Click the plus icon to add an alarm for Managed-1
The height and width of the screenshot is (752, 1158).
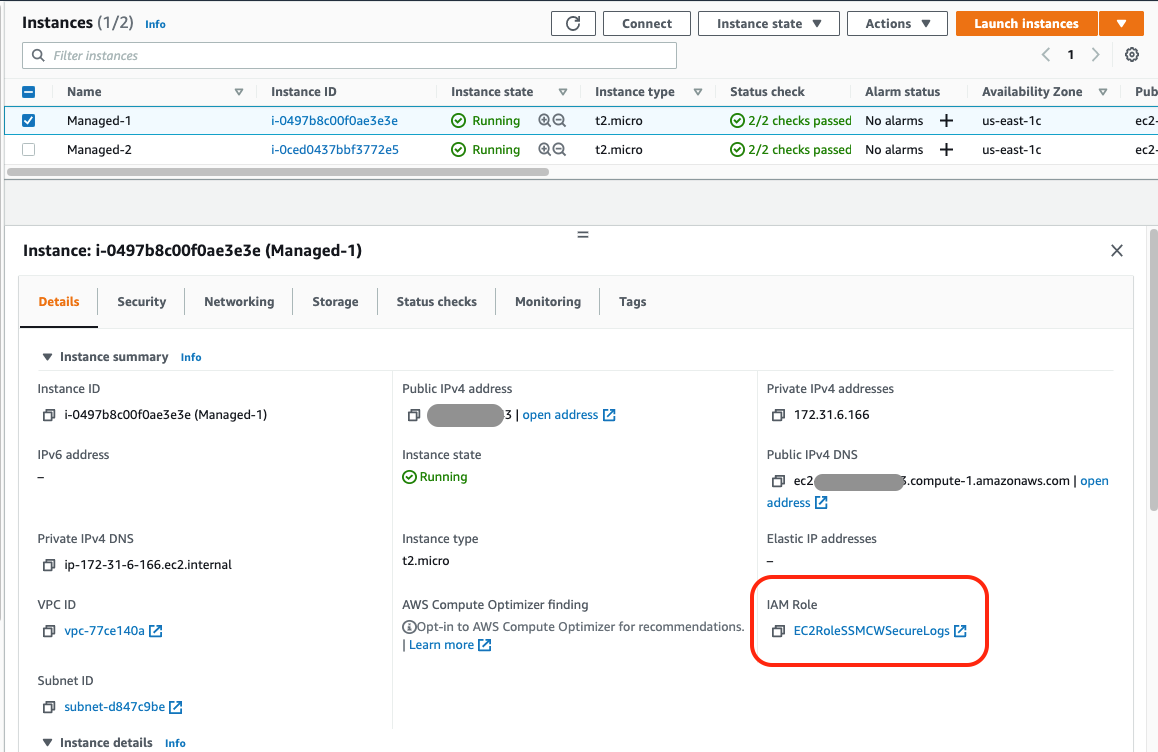click(x=946, y=120)
